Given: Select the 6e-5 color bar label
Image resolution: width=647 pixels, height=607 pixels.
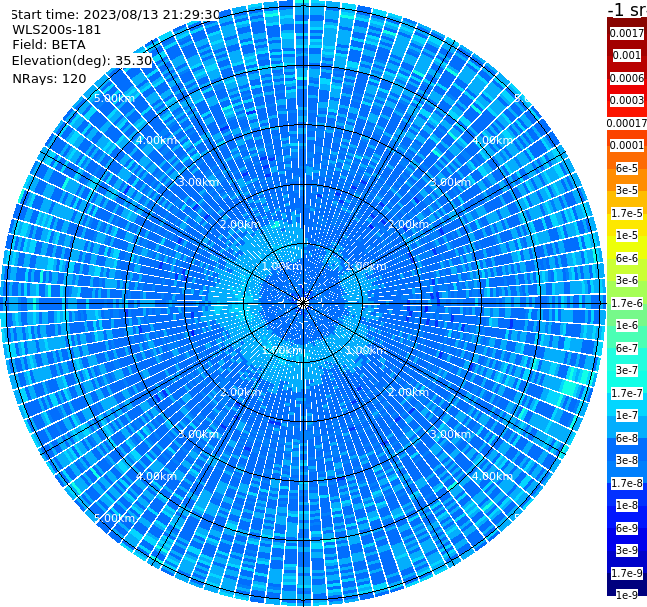Looking at the screenshot, I should tap(627, 168).
